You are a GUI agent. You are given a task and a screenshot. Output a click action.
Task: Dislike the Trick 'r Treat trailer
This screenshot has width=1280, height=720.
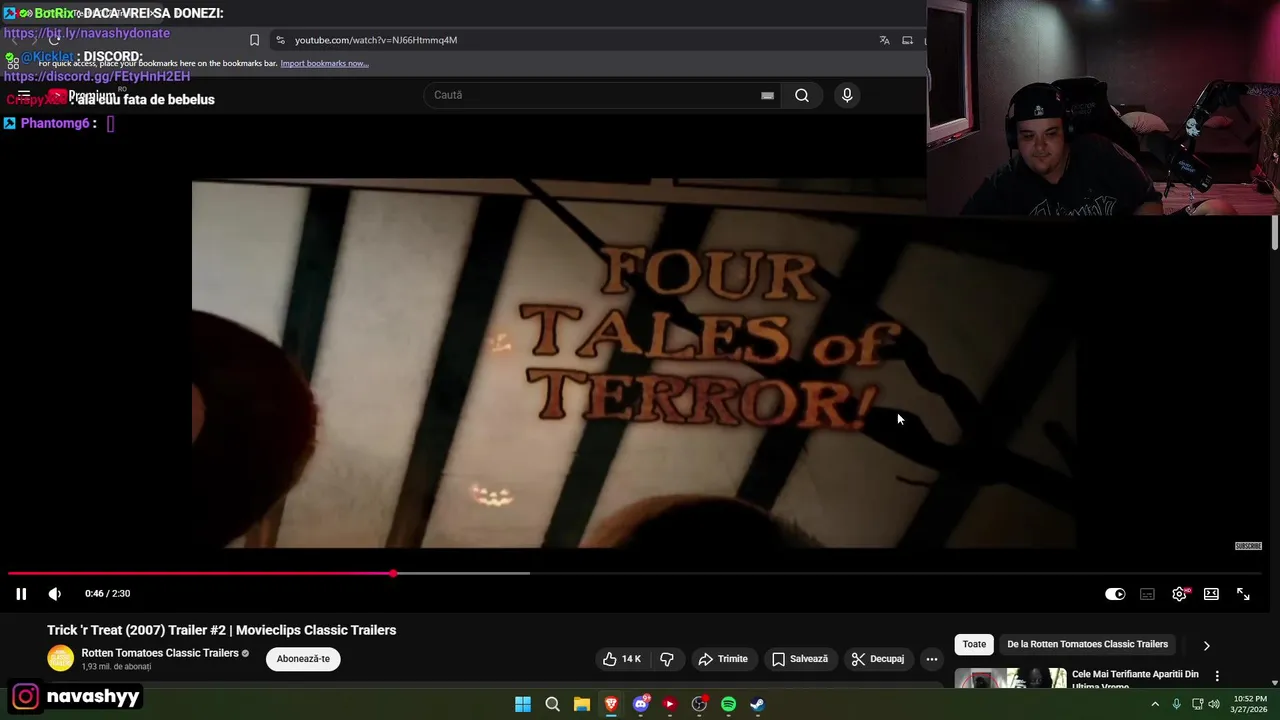click(x=667, y=659)
